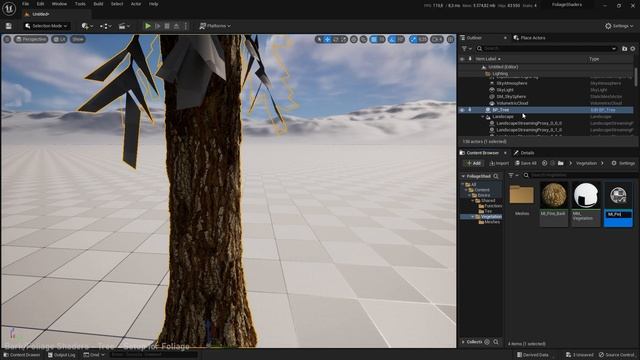
Task: Open the File menu
Action: coord(25,4)
